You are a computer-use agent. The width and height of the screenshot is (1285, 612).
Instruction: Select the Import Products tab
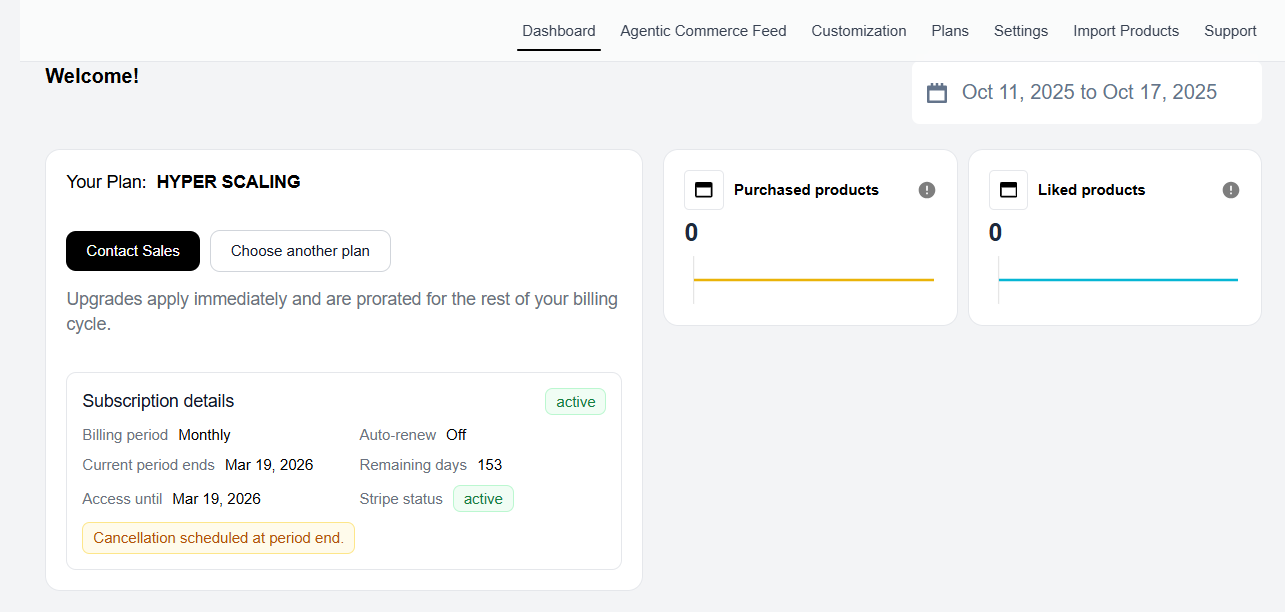pos(1125,31)
